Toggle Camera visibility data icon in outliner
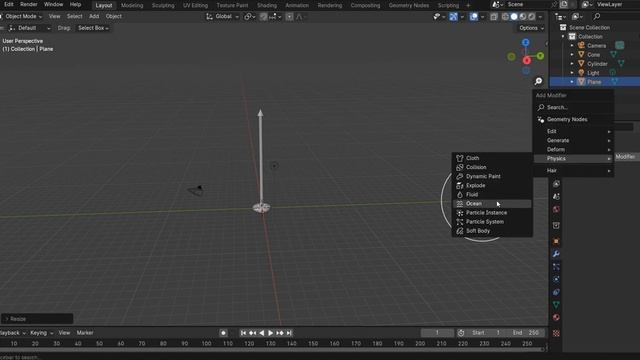The image size is (640, 360). (620, 46)
